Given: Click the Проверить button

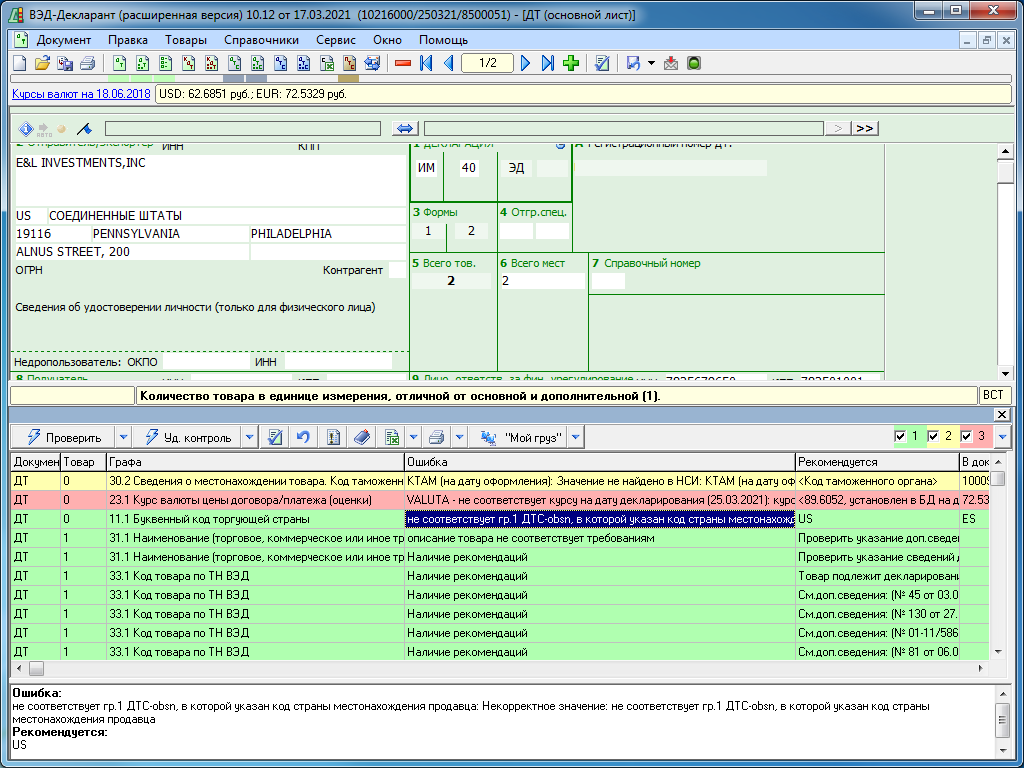Looking at the screenshot, I should click(x=63, y=437).
